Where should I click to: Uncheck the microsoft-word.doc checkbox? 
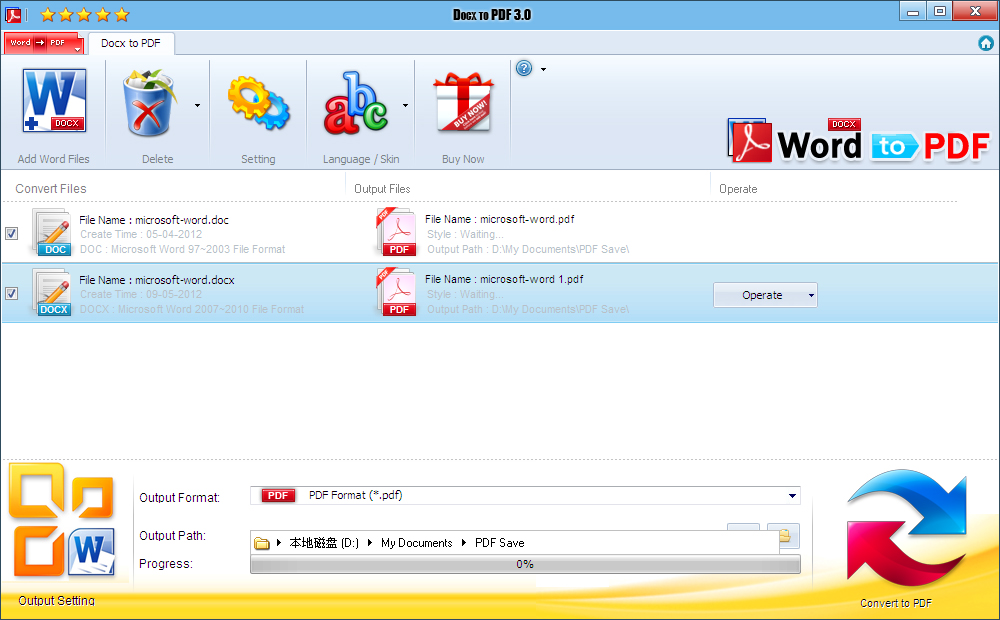11,233
